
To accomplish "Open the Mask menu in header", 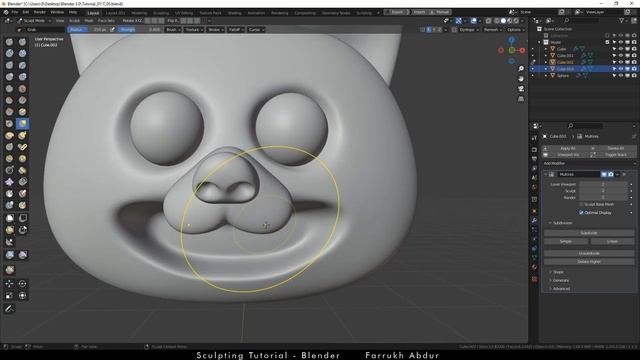I will [89, 20].
